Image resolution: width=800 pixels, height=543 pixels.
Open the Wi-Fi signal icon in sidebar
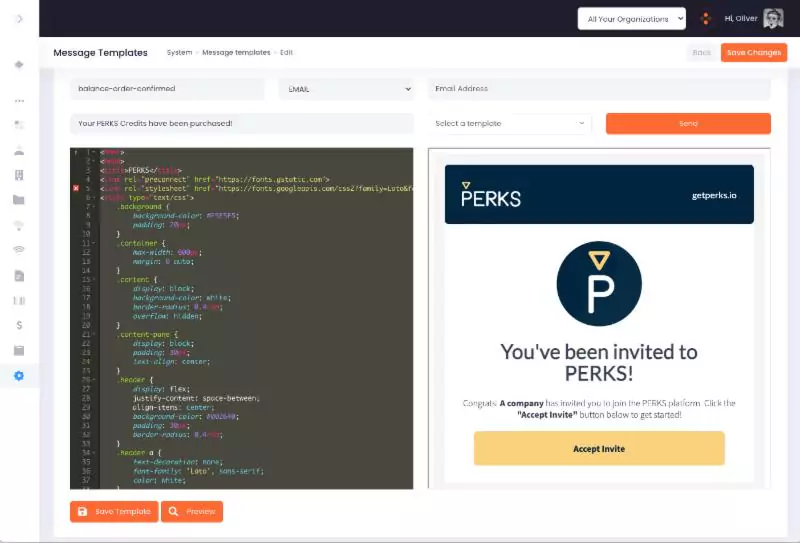(19, 225)
